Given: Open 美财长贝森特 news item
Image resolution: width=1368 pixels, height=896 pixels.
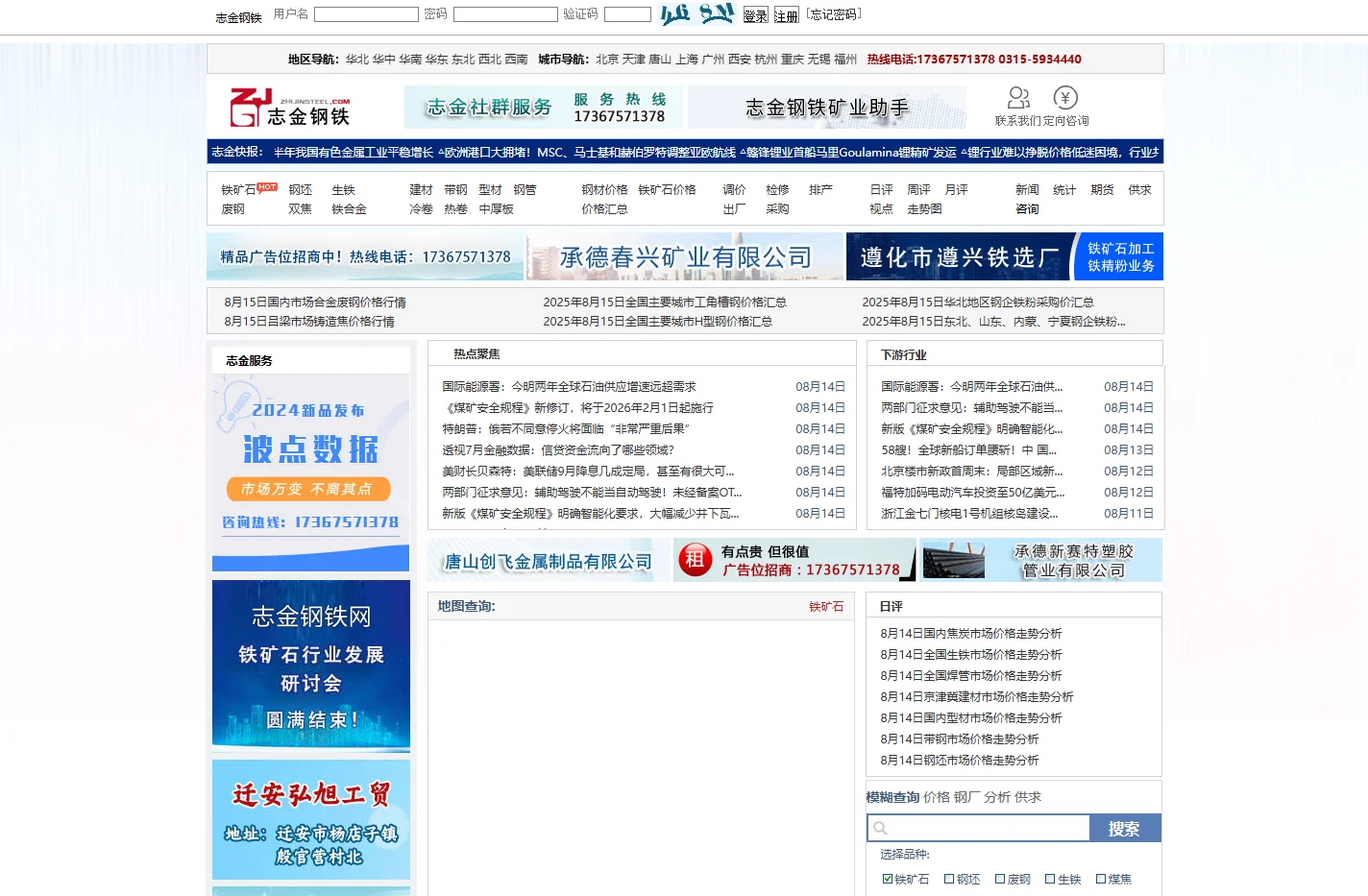Looking at the screenshot, I should pos(588,472).
